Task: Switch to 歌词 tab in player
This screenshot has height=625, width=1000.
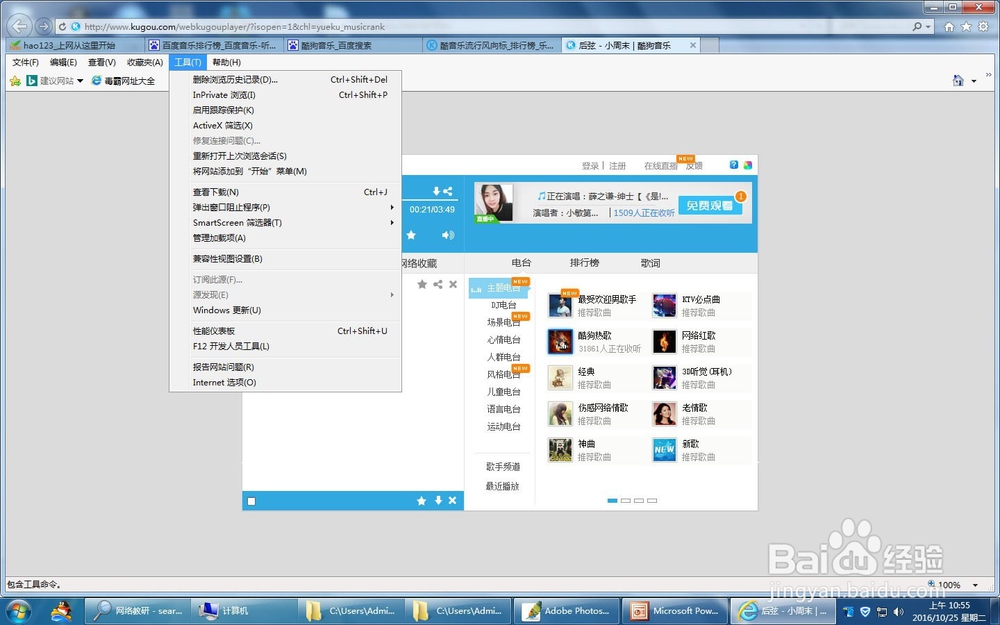Action: click(651, 263)
